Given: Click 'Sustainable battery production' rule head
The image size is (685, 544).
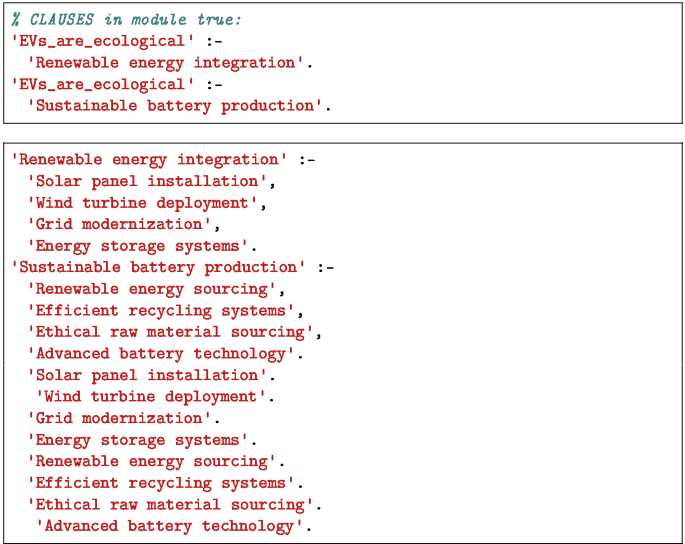Looking at the screenshot, I should tap(158, 267).
